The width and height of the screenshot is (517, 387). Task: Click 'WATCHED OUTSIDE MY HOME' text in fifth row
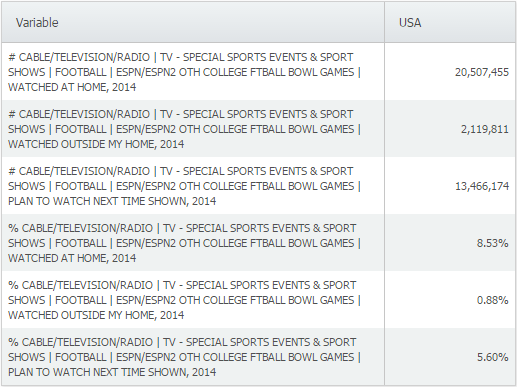(x=81, y=315)
